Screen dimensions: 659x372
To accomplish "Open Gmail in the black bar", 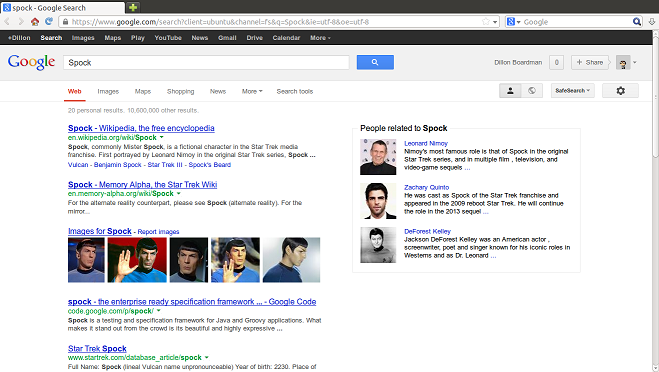I will tap(227, 38).
